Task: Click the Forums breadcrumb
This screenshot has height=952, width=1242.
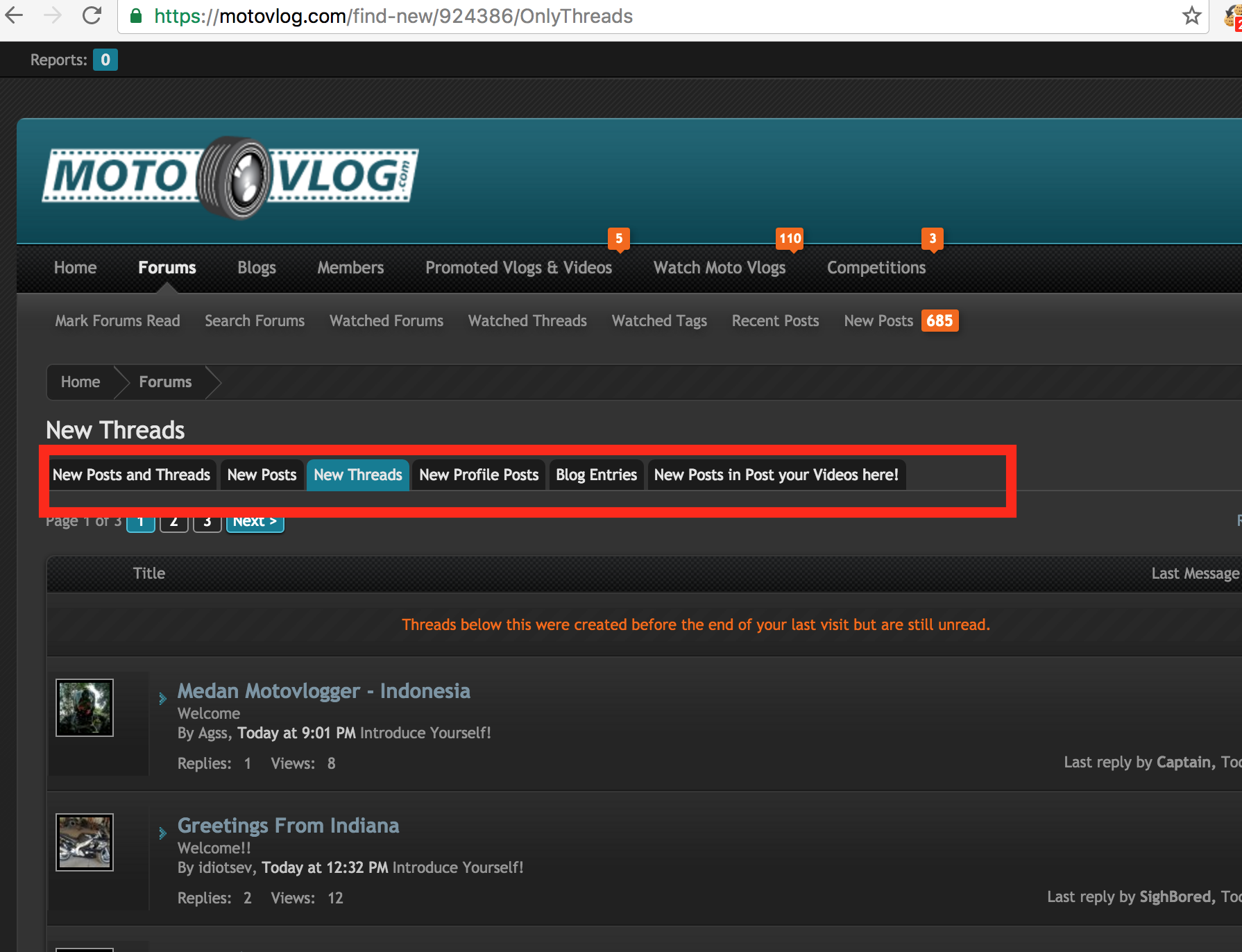Action: click(x=165, y=382)
